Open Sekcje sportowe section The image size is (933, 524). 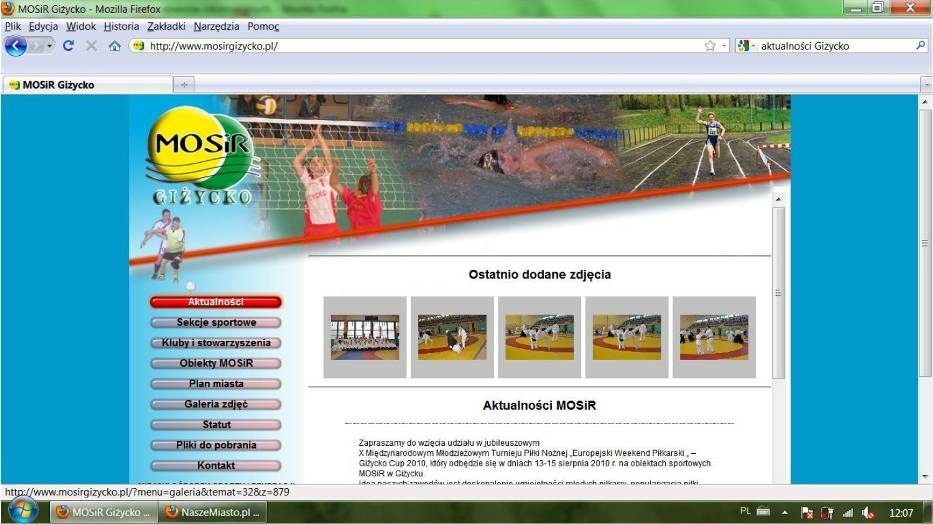click(216, 322)
